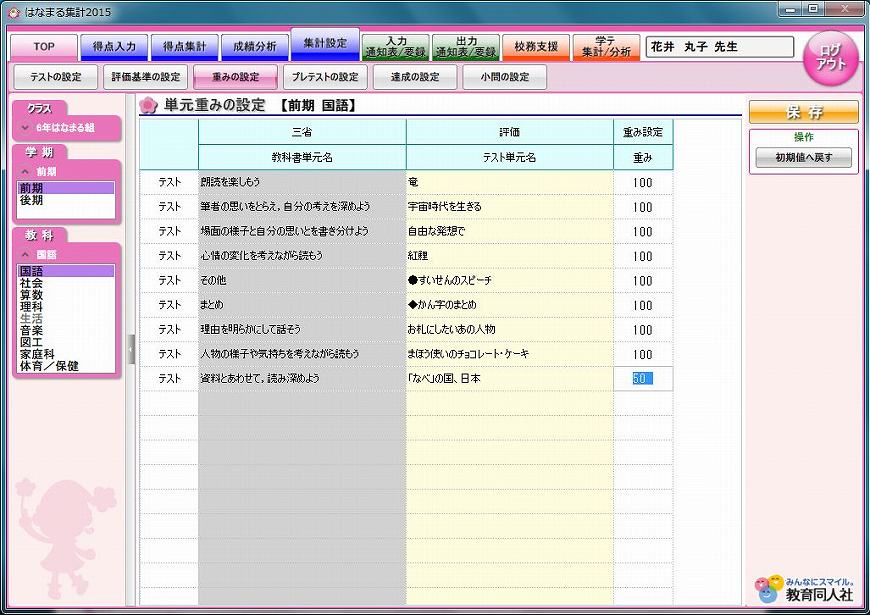Screen dimensions: 870x615
Task: Expand the クラス selector 6年はなまる組
Action: 66,128
